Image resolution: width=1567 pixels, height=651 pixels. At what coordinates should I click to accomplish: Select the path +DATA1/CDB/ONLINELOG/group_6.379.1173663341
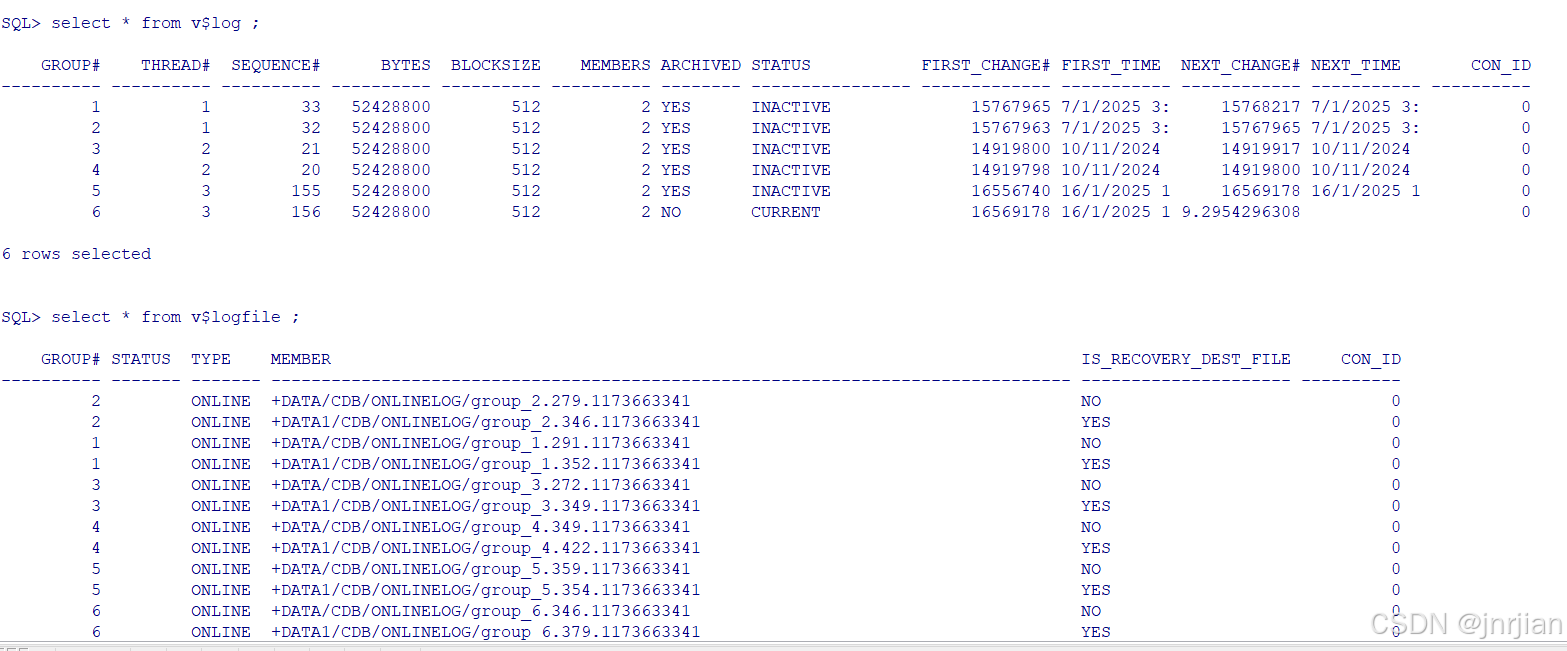point(485,631)
